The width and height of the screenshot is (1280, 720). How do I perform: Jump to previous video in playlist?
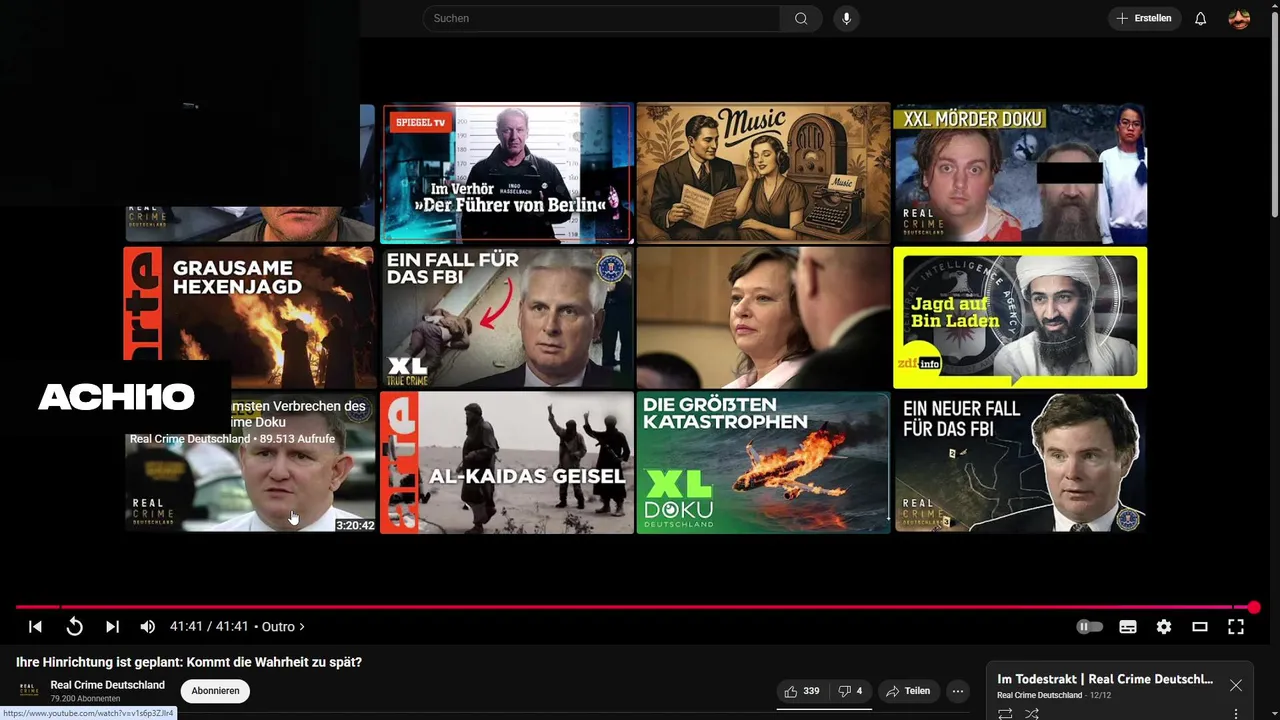(35, 627)
